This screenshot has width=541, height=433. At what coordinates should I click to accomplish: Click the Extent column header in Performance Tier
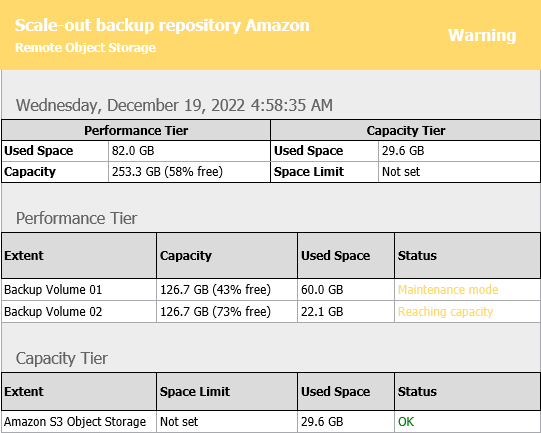tap(79, 256)
